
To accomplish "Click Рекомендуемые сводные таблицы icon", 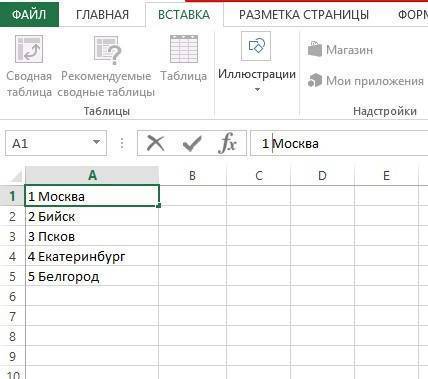I will point(107,50).
